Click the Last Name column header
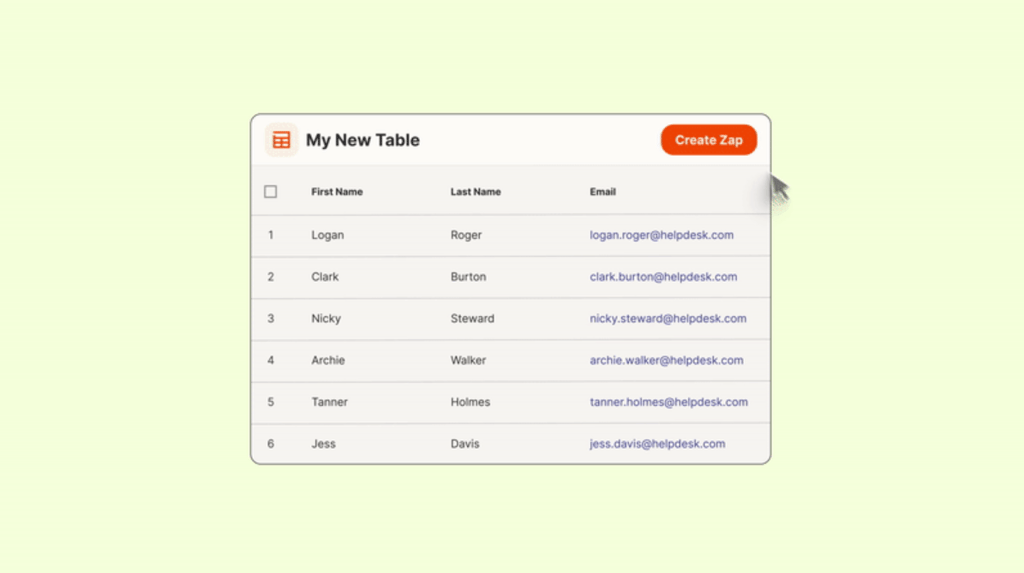Viewport: 1024px width, 573px height. tap(475, 192)
